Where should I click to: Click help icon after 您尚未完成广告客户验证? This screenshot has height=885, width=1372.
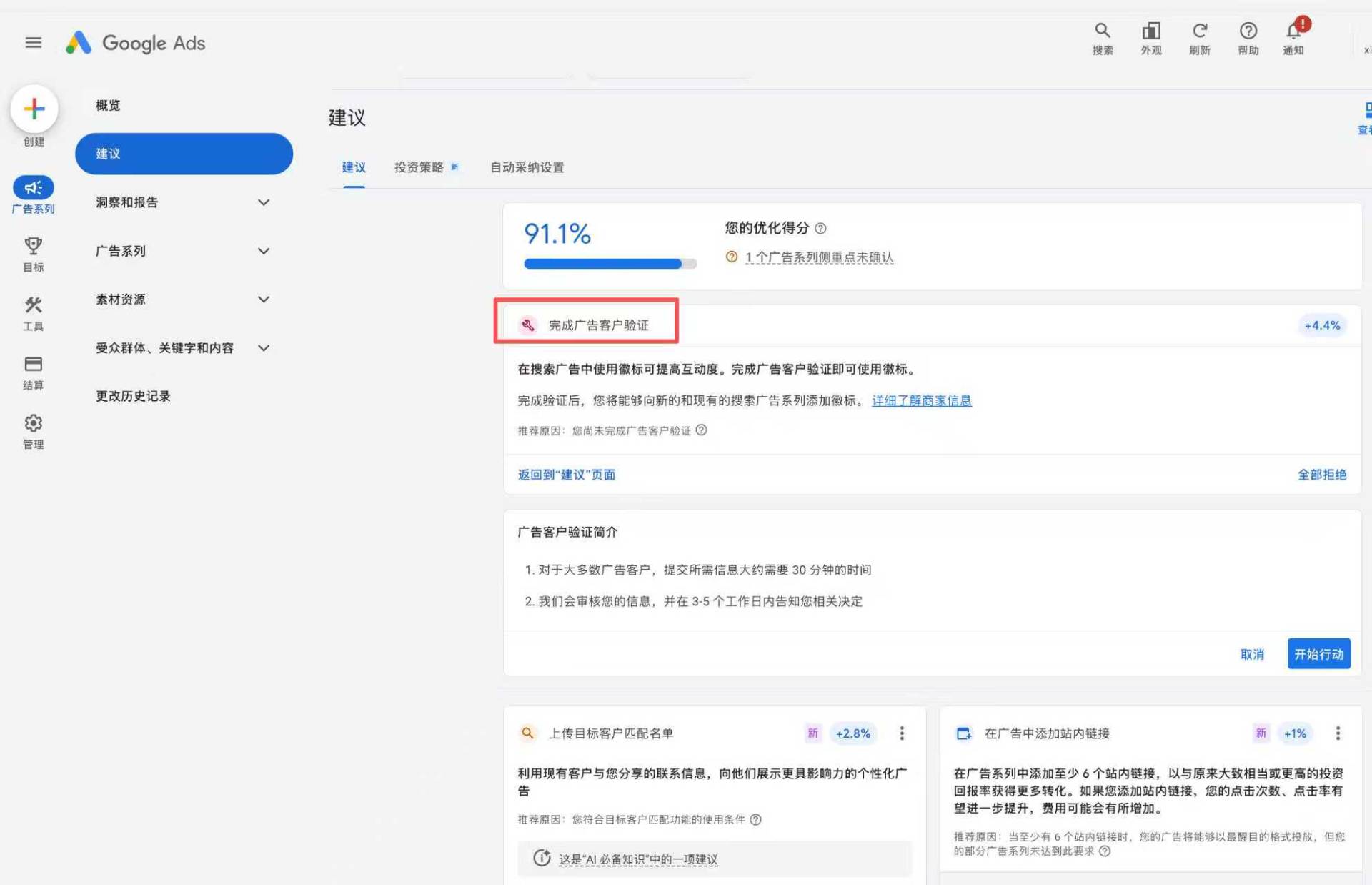point(701,430)
